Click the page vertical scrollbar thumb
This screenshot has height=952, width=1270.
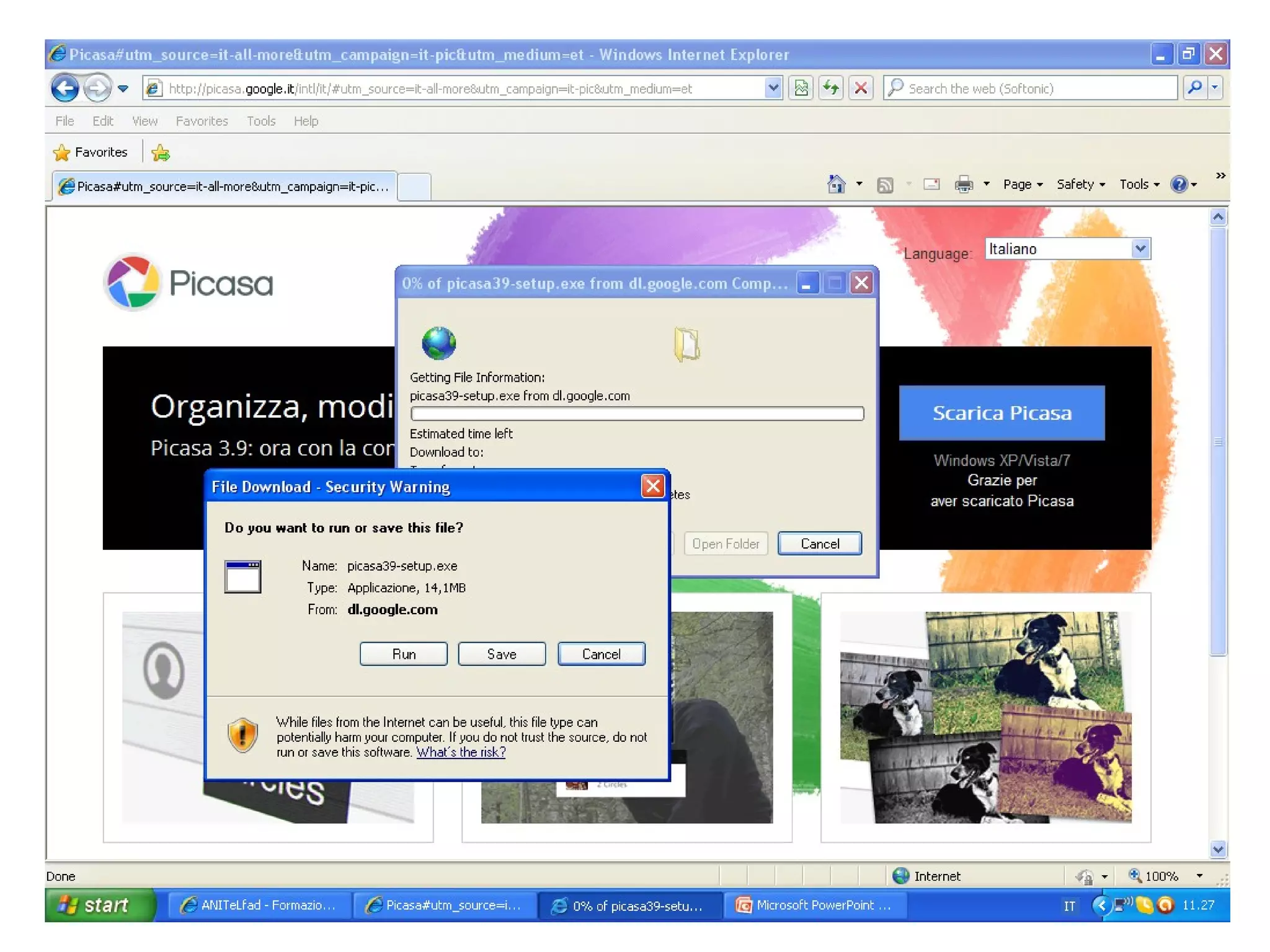[x=1218, y=441]
